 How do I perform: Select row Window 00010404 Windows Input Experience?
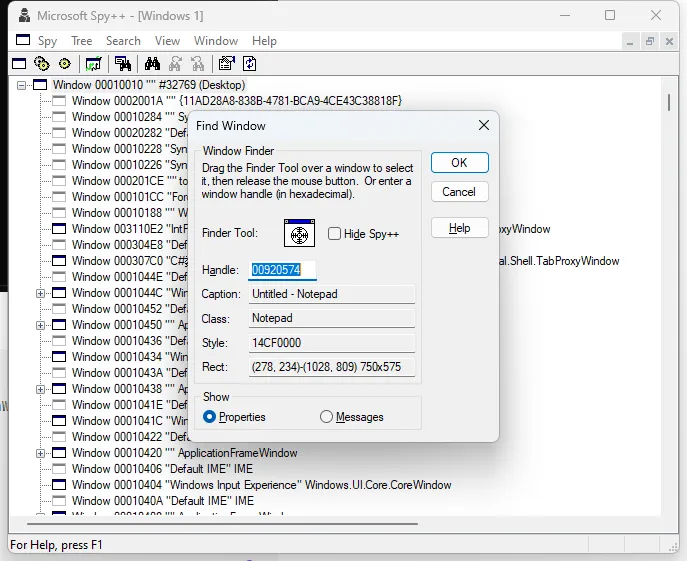[262, 485]
